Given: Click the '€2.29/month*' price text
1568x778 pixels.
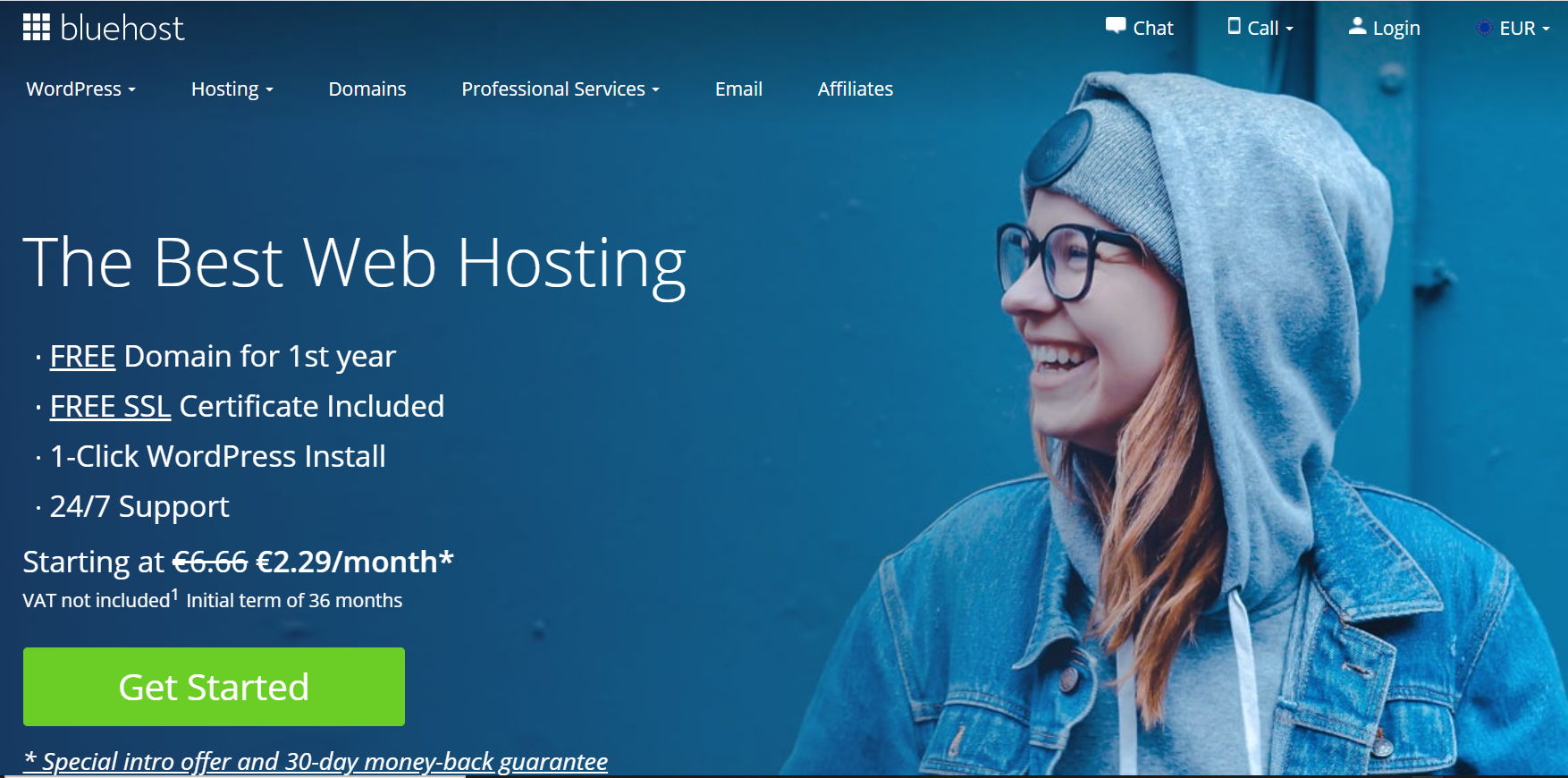Looking at the screenshot, I should 355,562.
